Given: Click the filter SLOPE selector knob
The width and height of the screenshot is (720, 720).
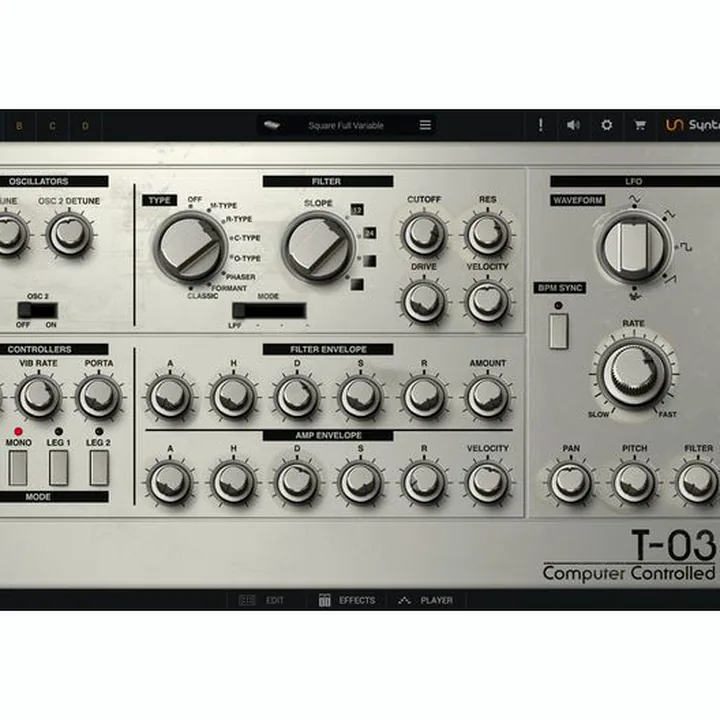Looking at the screenshot, I should [x=318, y=247].
